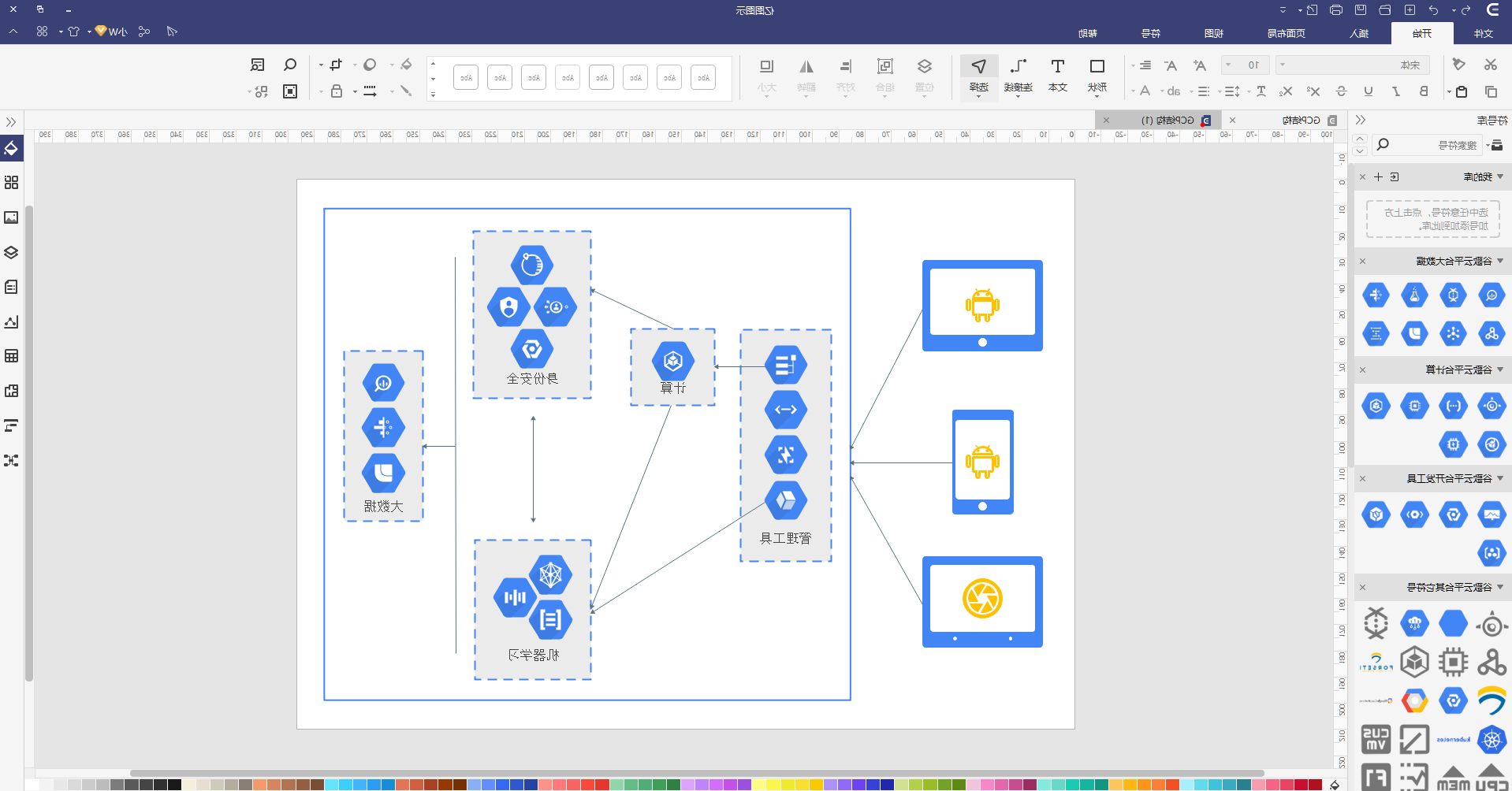Screen dimensions: 1512x791
Task: Switch to the 插入 (Insert) tab
Action: tap(1359, 33)
